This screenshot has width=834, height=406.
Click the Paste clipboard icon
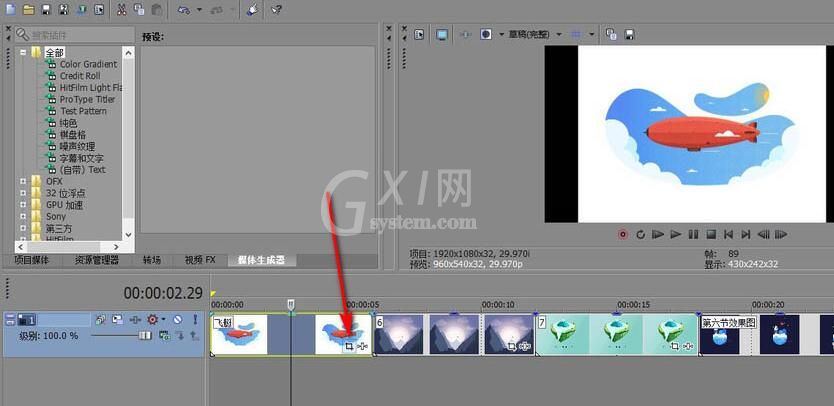point(157,9)
